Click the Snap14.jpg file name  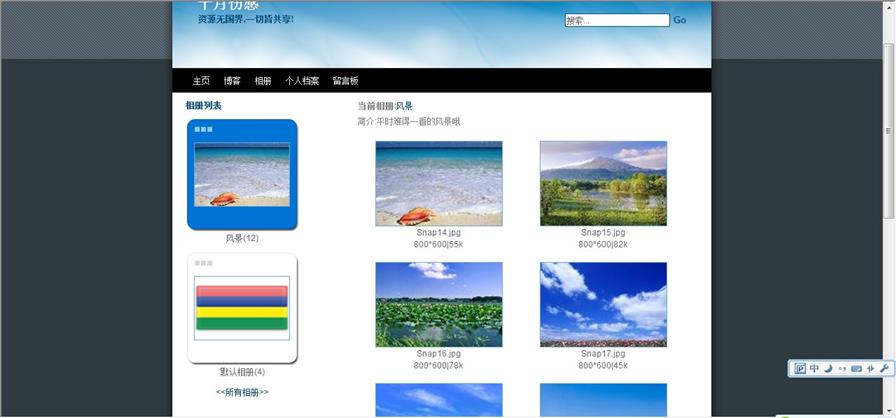tap(439, 233)
